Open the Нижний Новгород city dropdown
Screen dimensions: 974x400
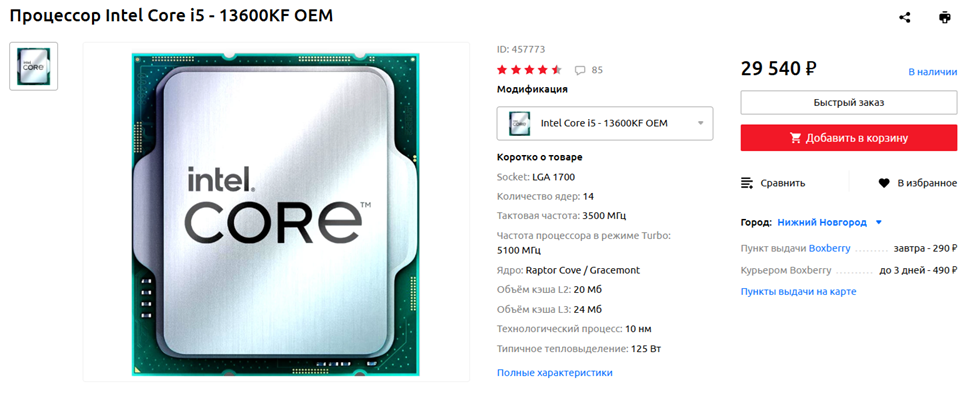pos(829,222)
